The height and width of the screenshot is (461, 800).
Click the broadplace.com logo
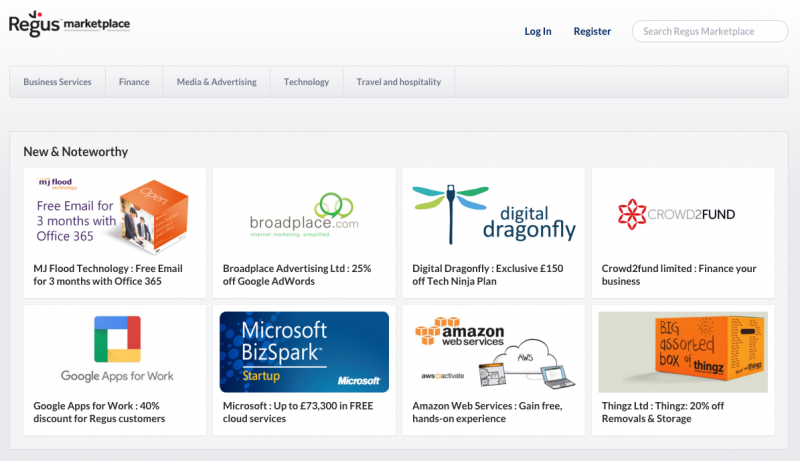point(303,215)
